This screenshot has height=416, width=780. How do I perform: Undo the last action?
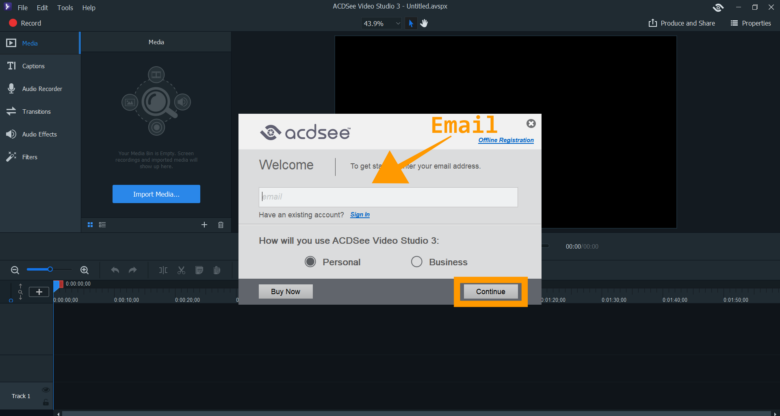coord(115,270)
